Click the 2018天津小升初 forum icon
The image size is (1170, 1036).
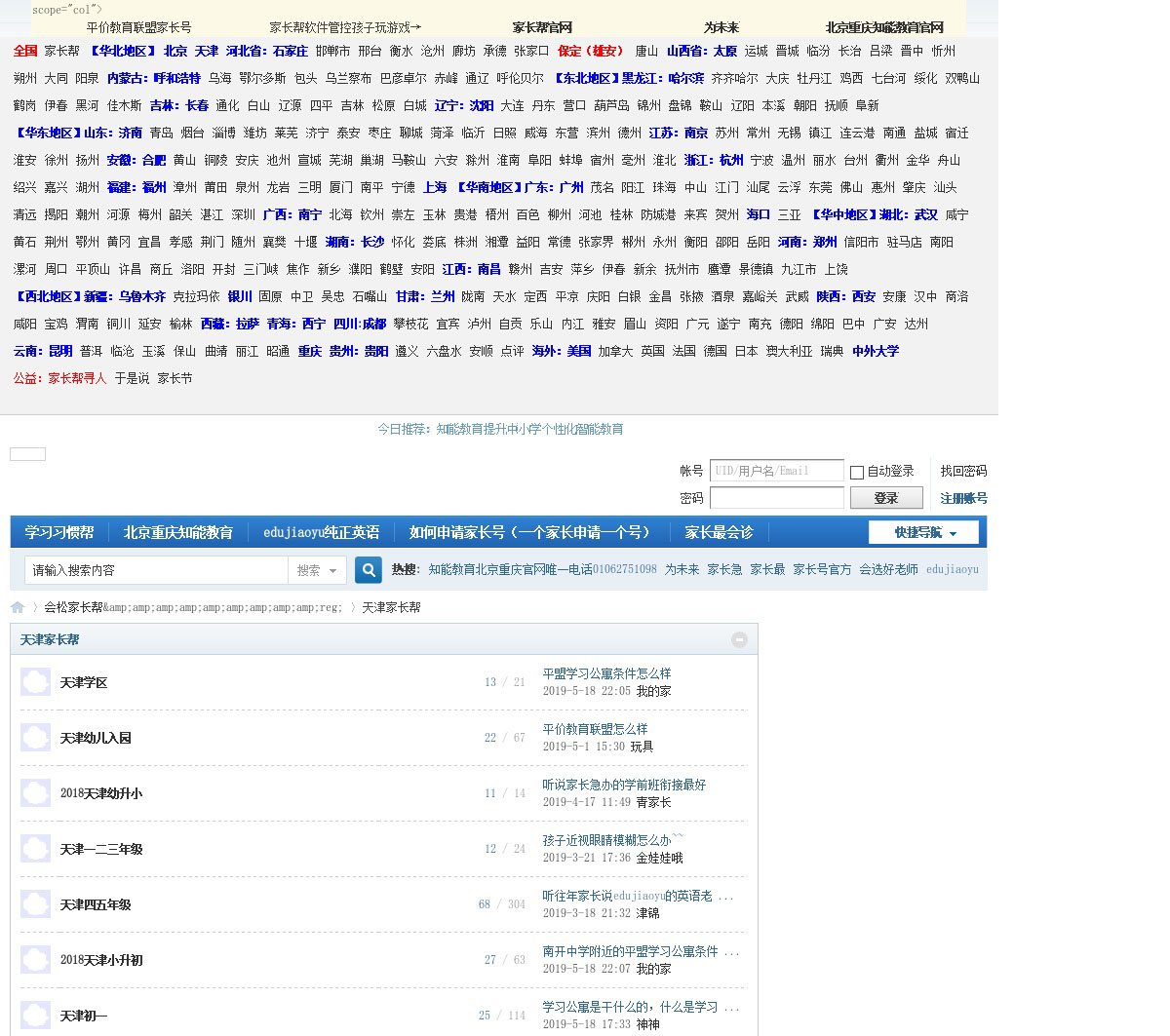(x=35, y=960)
